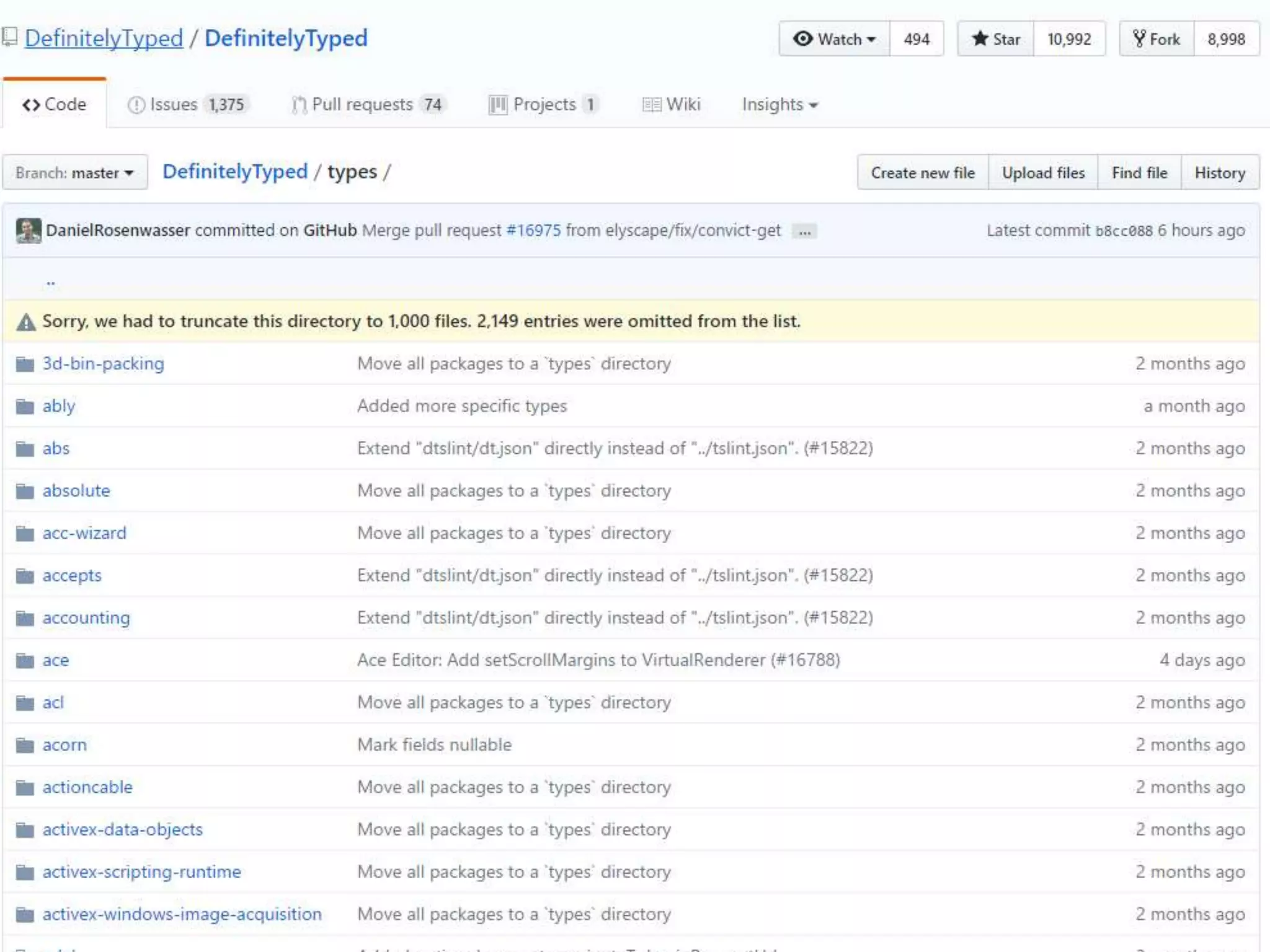Open the actioncable folder
1270x952 pixels.
87,787
